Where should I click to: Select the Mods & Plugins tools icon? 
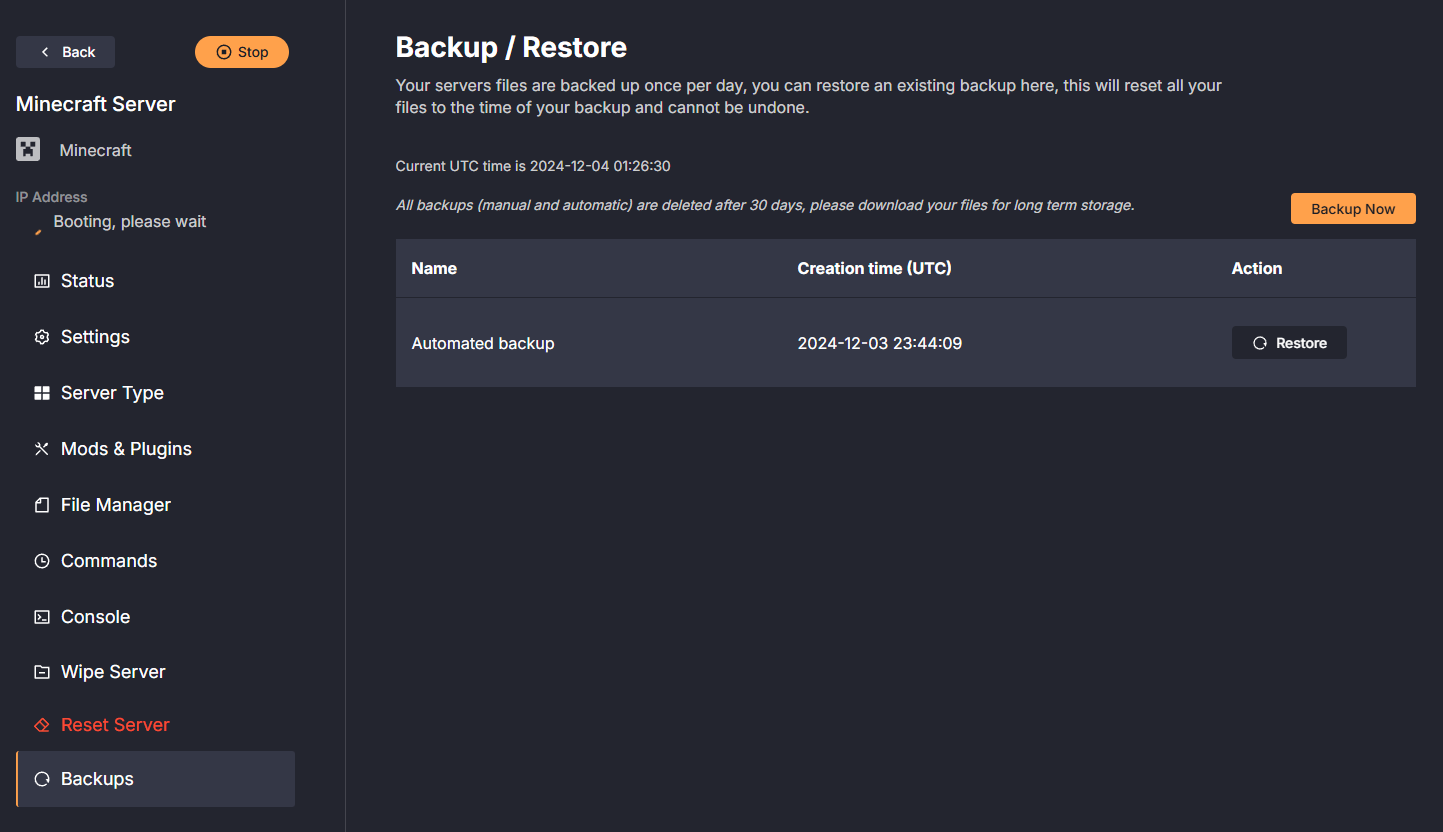tap(42, 448)
